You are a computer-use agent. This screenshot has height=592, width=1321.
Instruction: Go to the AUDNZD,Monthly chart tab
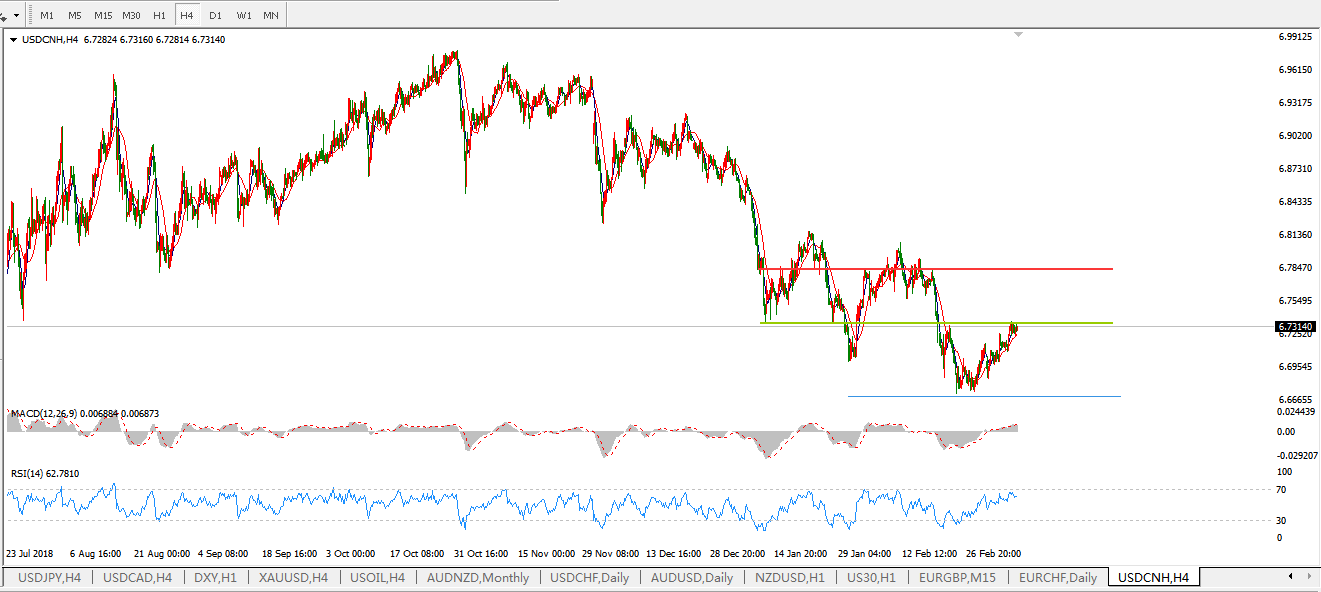(x=477, y=578)
